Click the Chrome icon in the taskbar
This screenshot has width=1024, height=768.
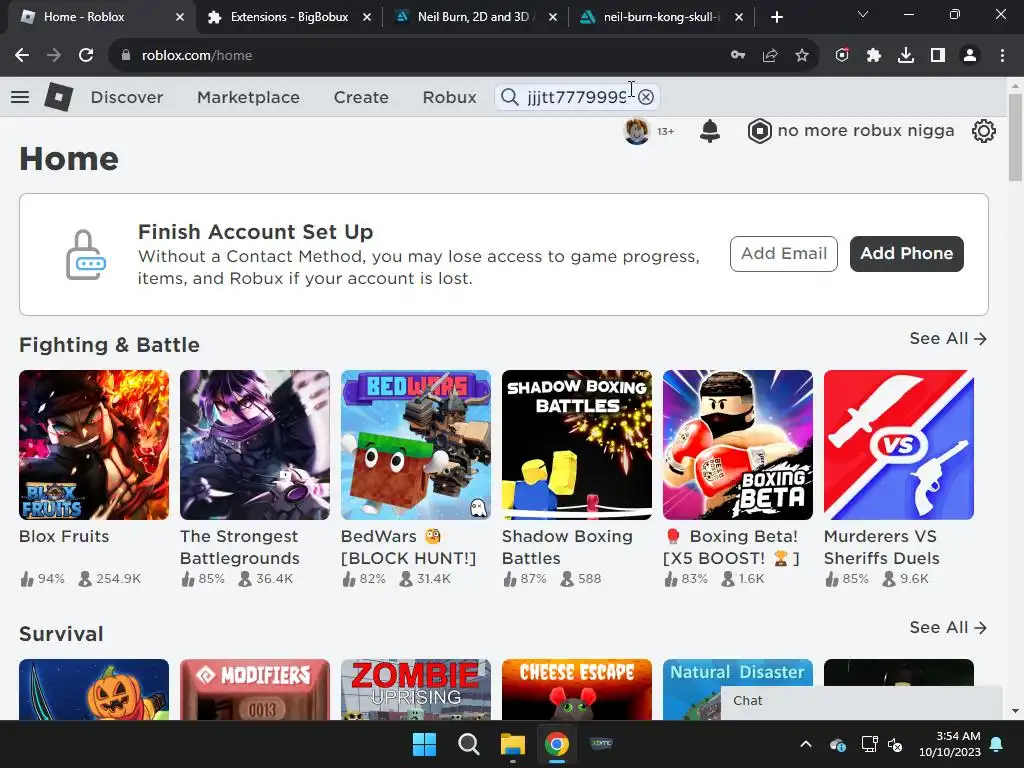[556, 744]
